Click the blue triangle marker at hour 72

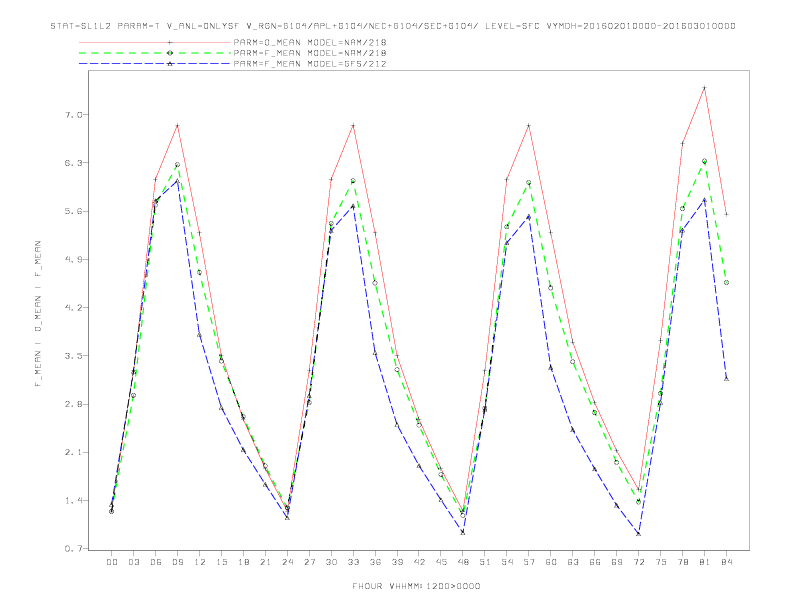(638, 534)
